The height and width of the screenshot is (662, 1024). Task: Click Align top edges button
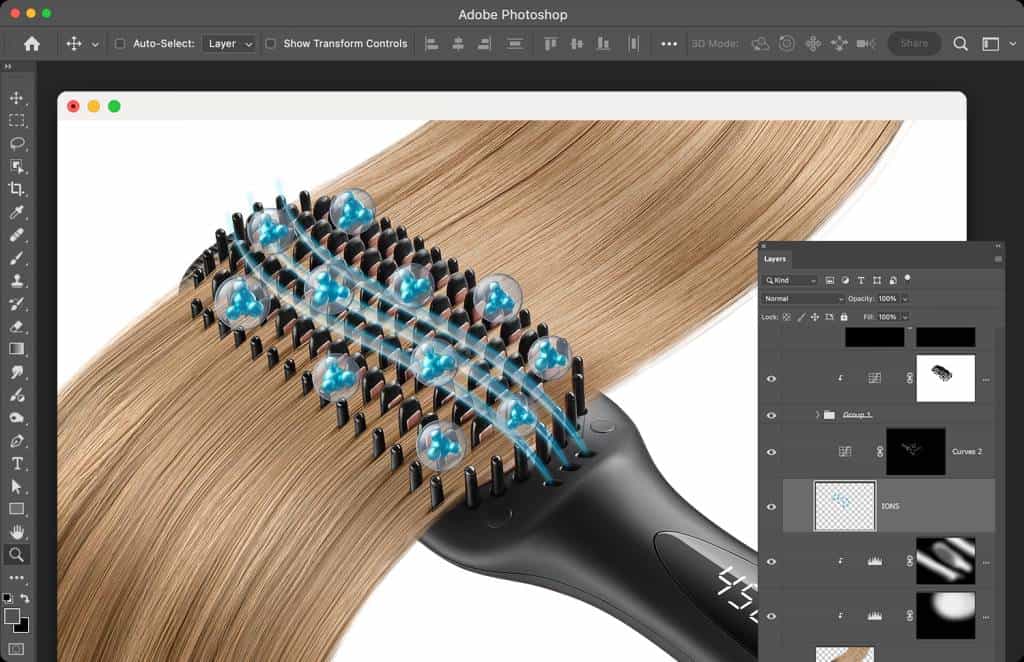[551, 44]
